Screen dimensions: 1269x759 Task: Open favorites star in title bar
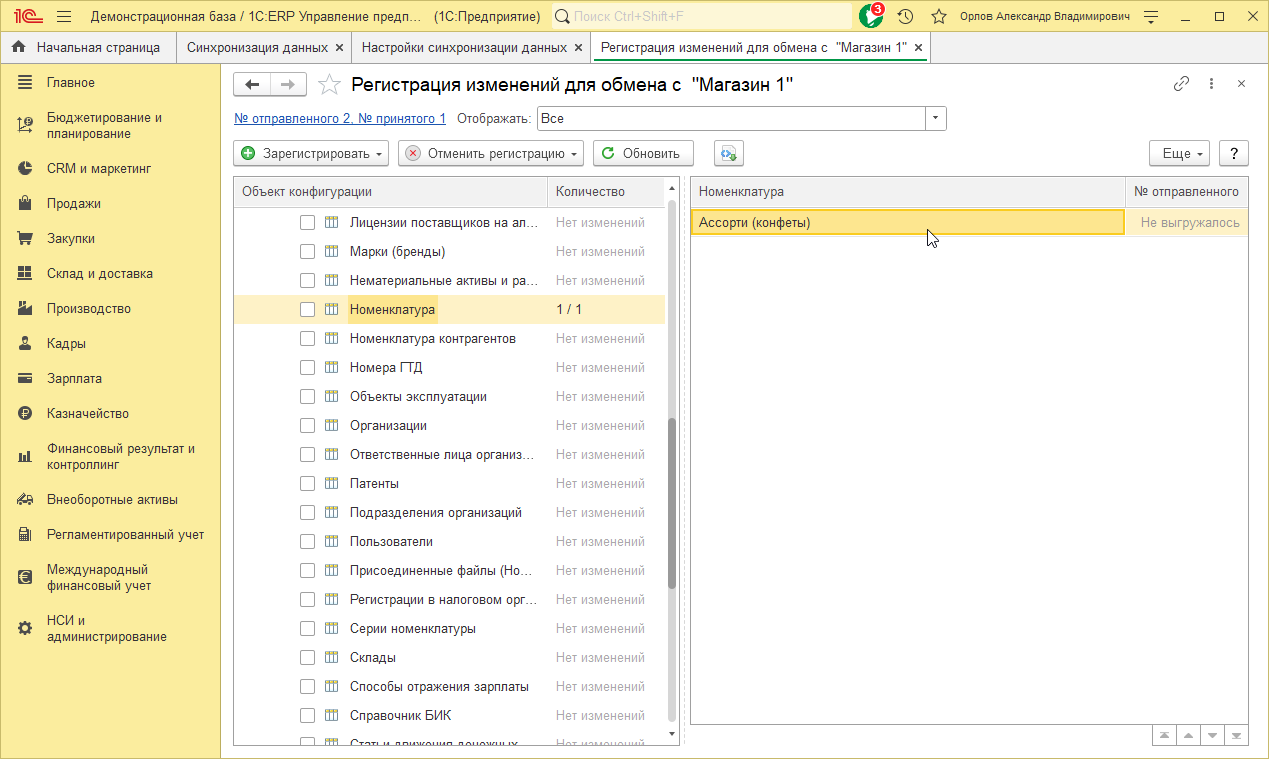[938, 16]
